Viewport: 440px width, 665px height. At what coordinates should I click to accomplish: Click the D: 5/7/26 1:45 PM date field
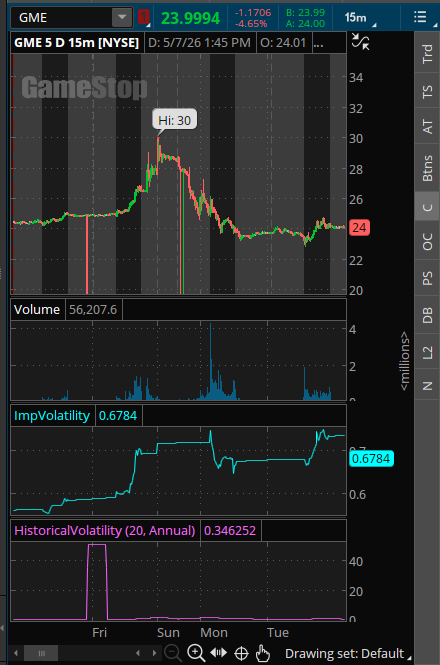click(199, 42)
